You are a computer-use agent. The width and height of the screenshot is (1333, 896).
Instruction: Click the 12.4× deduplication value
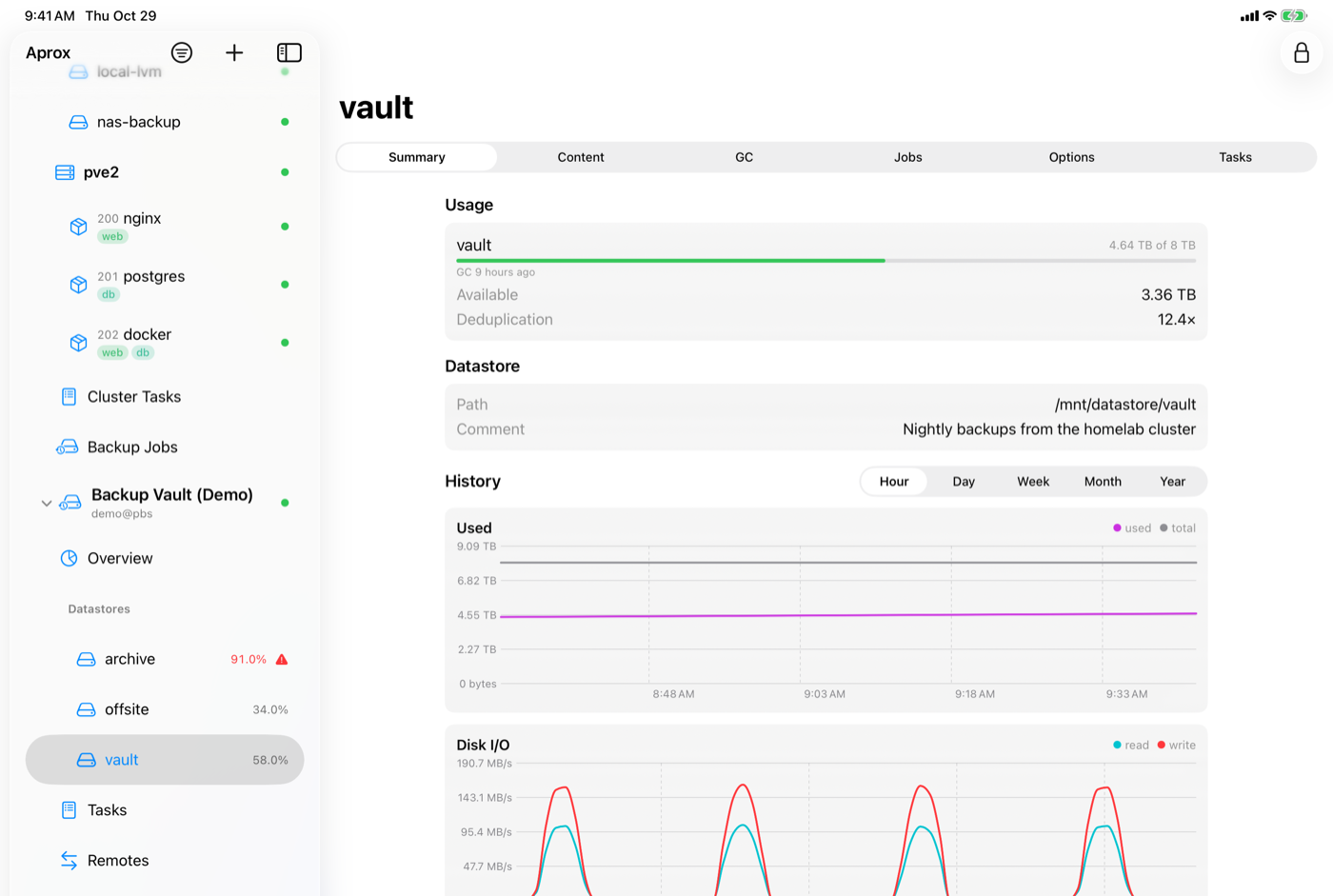pyautogui.click(x=1177, y=320)
